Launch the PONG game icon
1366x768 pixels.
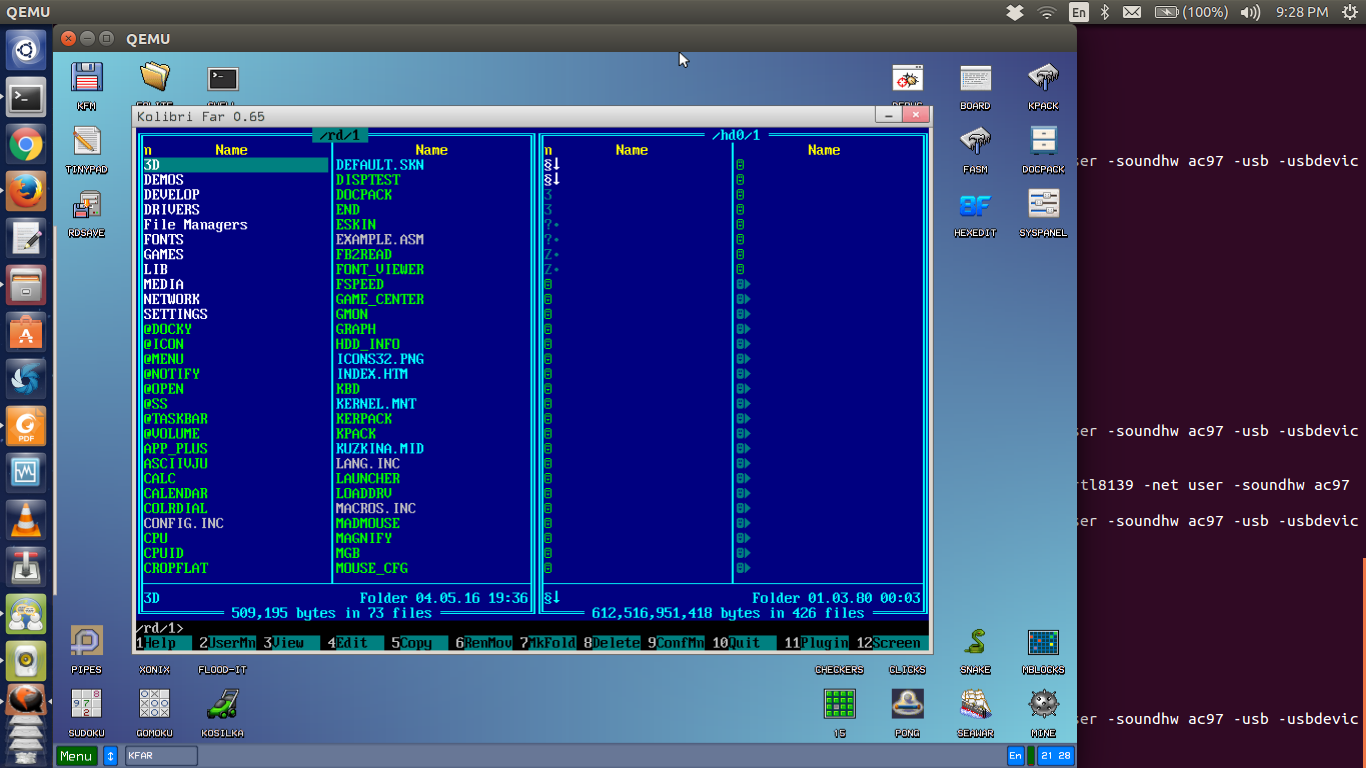(x=907, y=704)
